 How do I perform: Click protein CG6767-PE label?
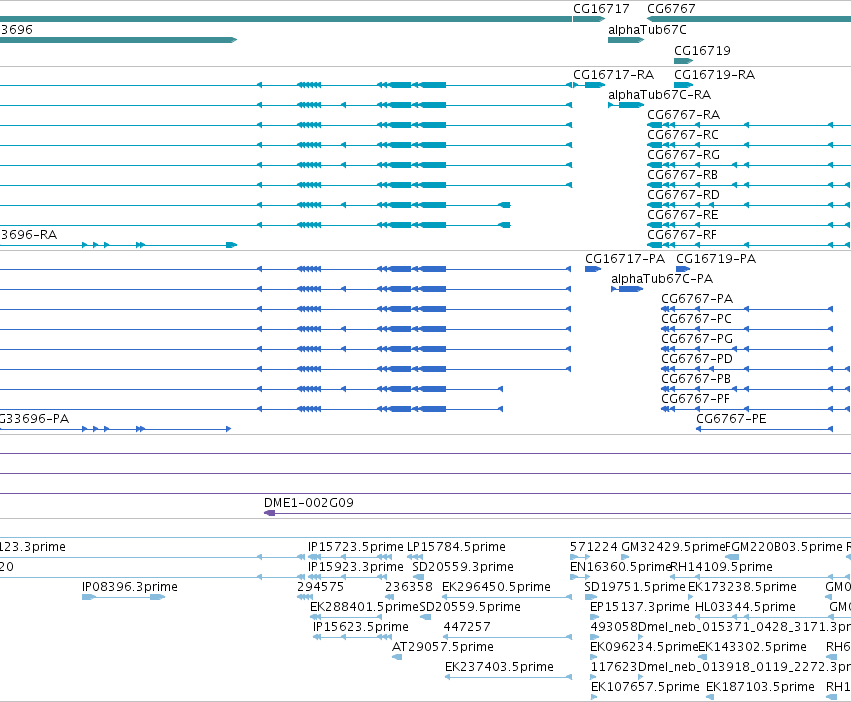(x=731, y=419)
